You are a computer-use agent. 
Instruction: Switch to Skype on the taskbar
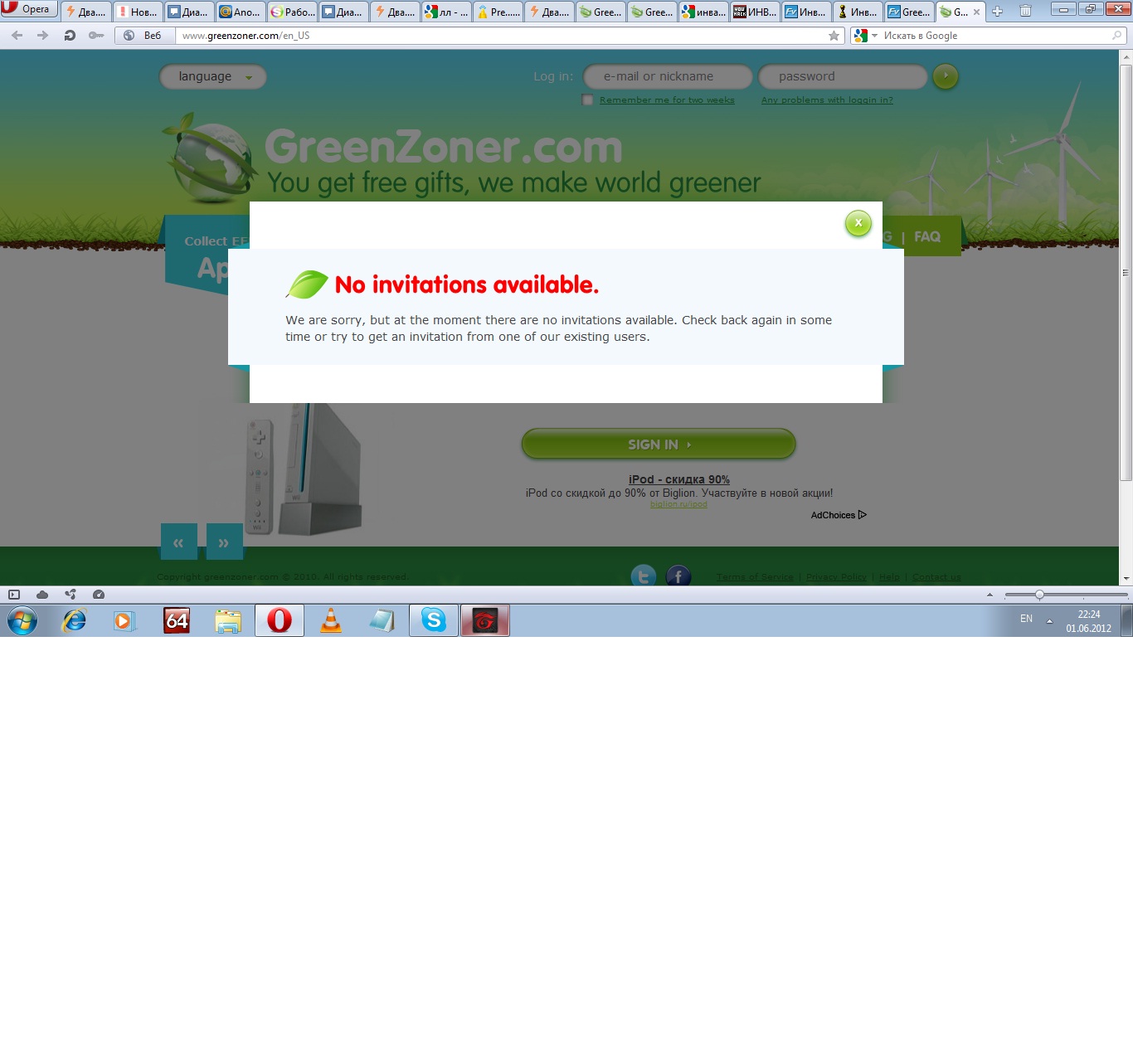(x=434, y=620)
